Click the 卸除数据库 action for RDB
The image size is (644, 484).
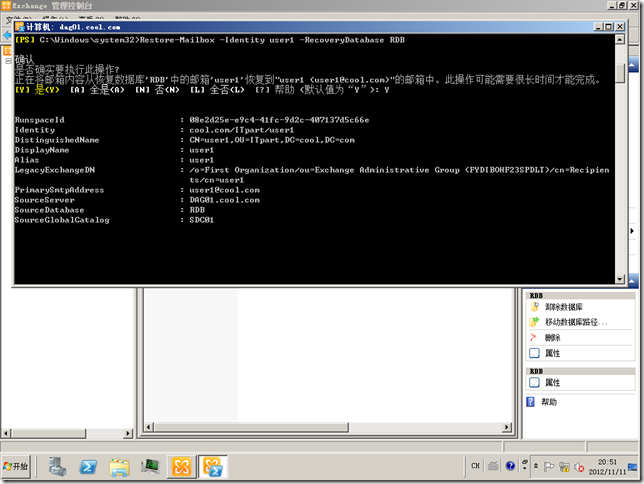click(563, 307)
